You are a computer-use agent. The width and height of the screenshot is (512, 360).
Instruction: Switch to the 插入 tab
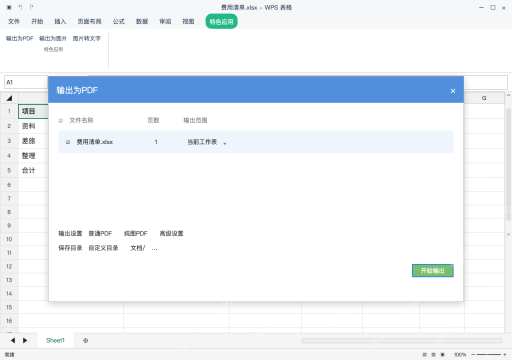coord(60,21)
